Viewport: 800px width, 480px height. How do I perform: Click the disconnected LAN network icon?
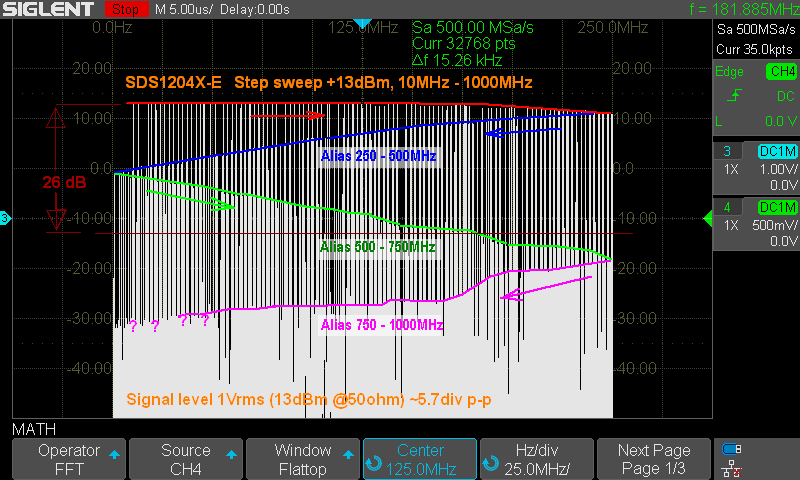[x=732, y=469]
